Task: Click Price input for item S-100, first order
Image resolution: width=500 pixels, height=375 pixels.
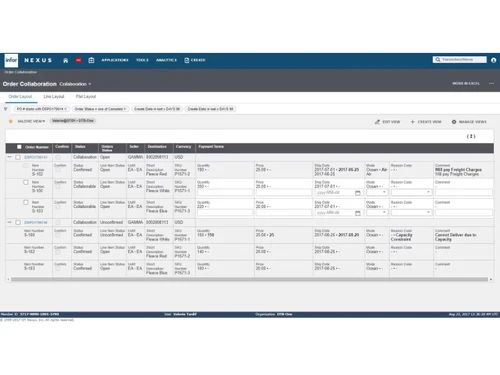Action: [x=284, y=193]
